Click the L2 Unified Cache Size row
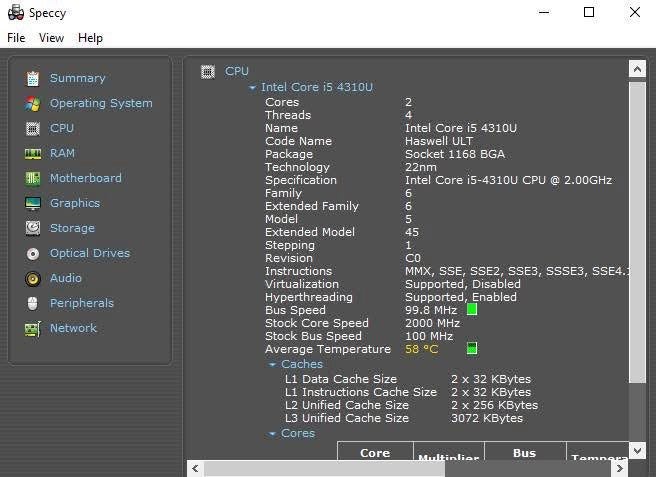The image size is (656, 477). point(411,405)
